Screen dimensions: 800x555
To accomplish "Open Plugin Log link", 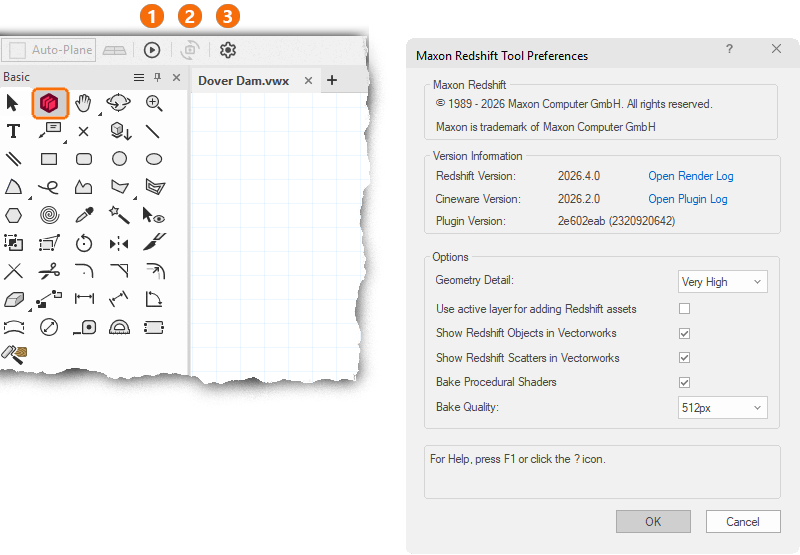I will pos(688,199).
